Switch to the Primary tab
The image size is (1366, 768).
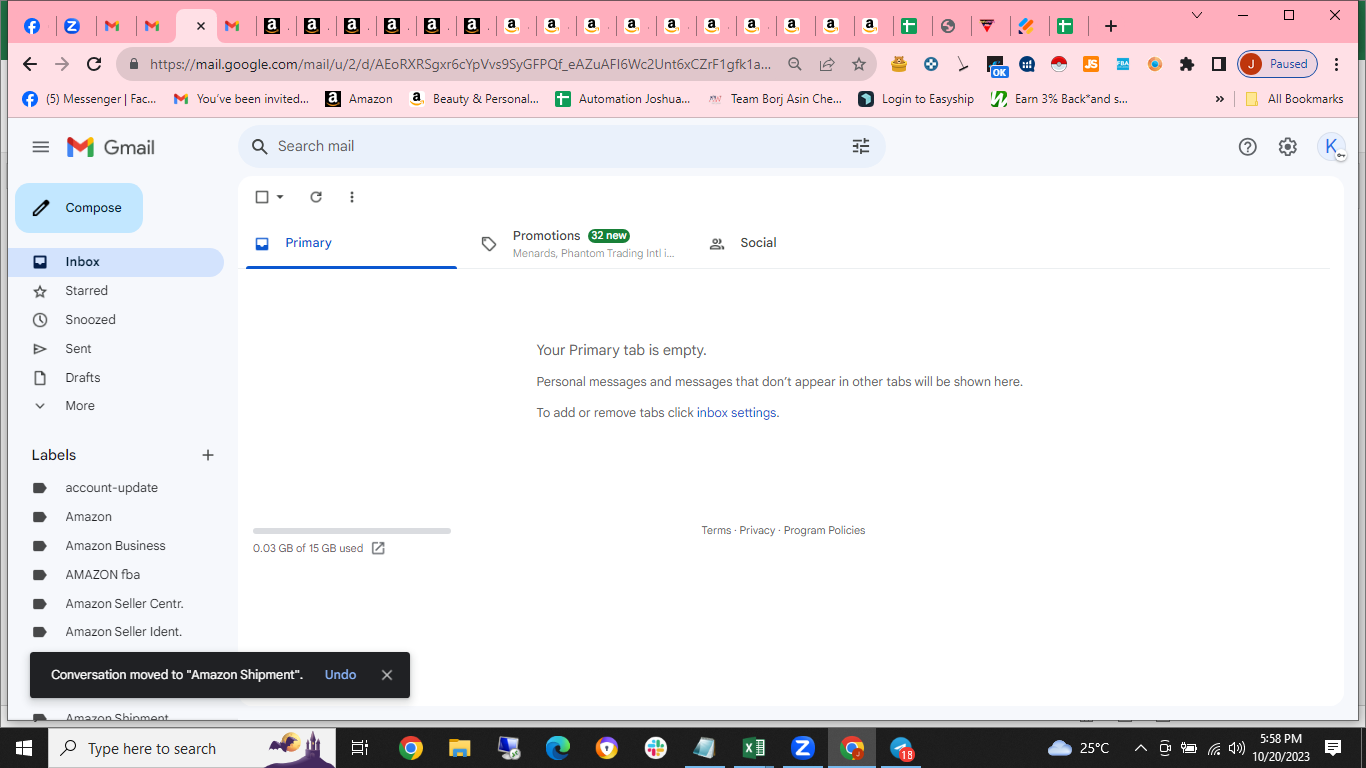[x=351, y=243]
